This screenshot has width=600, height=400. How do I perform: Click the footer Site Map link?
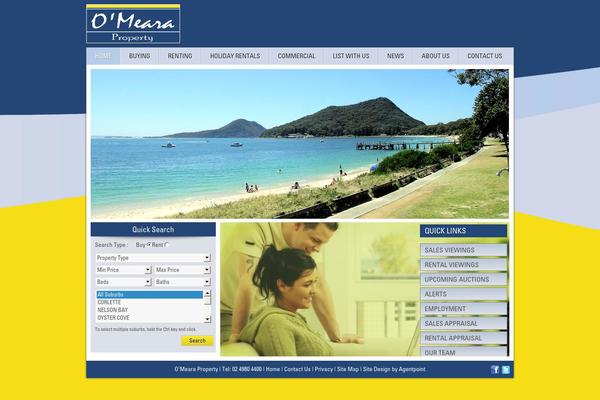point(348,369)
